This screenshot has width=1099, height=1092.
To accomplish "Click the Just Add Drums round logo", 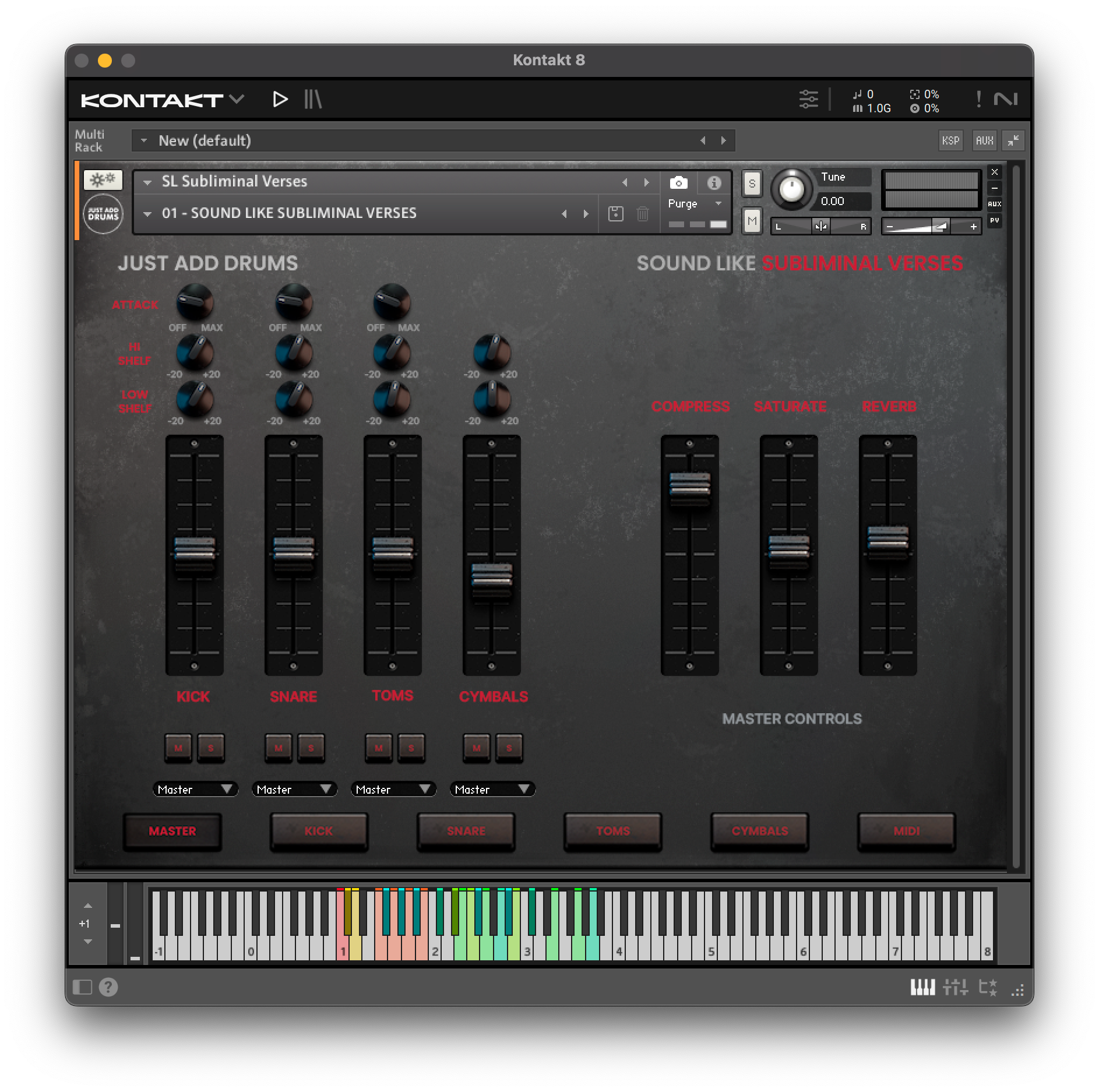I will [103, 214].
